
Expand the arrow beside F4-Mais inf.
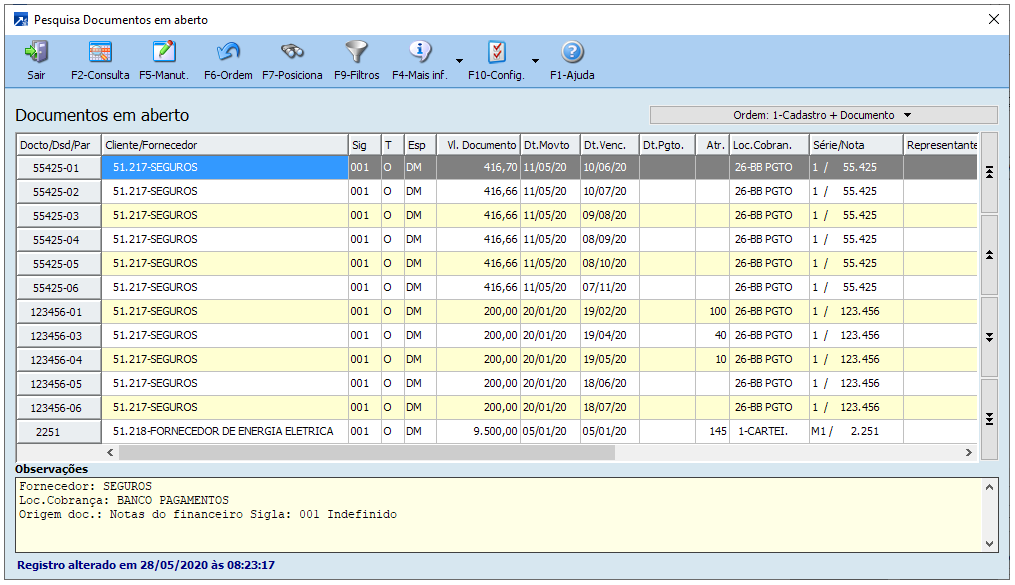[459, 61]
